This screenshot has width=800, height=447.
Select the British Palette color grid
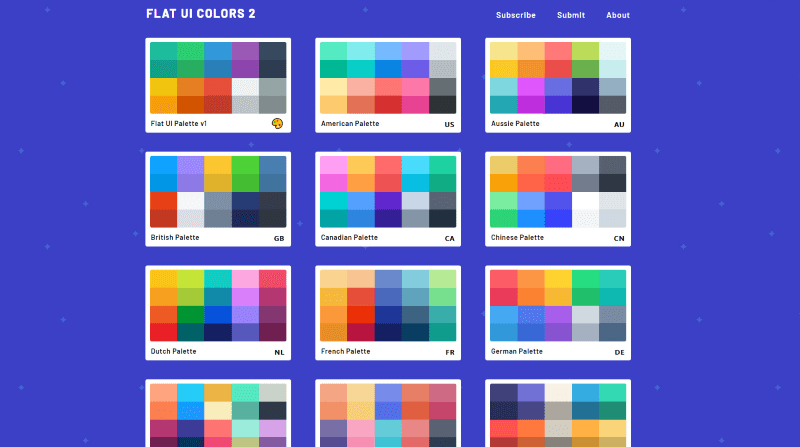point(218,191)
